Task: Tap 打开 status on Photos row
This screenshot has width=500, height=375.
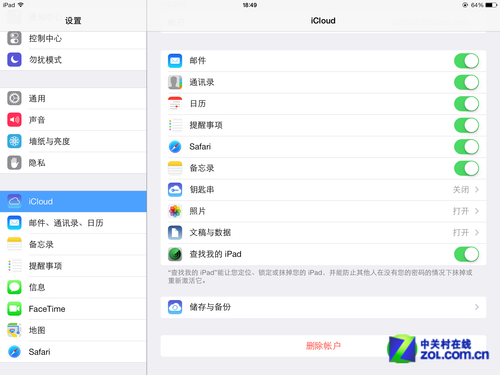Action: point(461,211)
